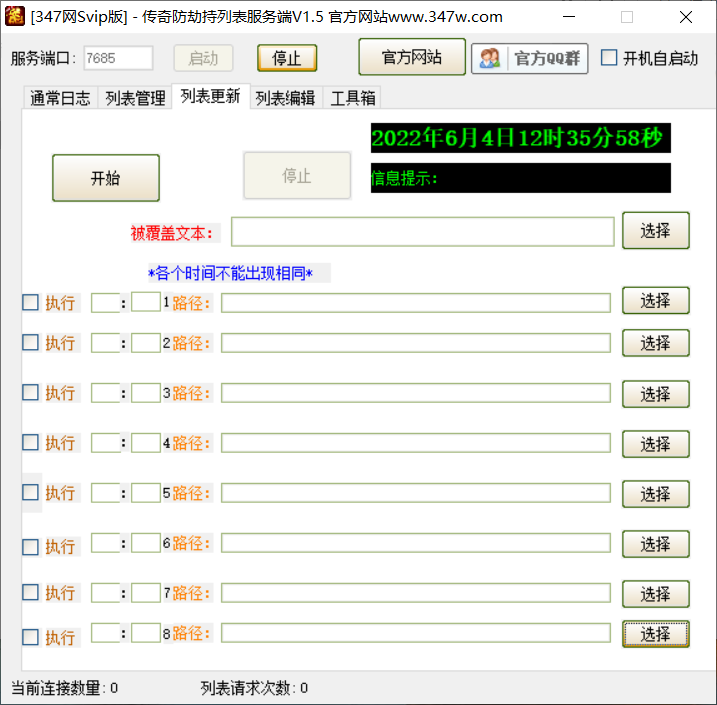Click 选择 for path 8
Viewport: 717px width, 705px height.
656,634
